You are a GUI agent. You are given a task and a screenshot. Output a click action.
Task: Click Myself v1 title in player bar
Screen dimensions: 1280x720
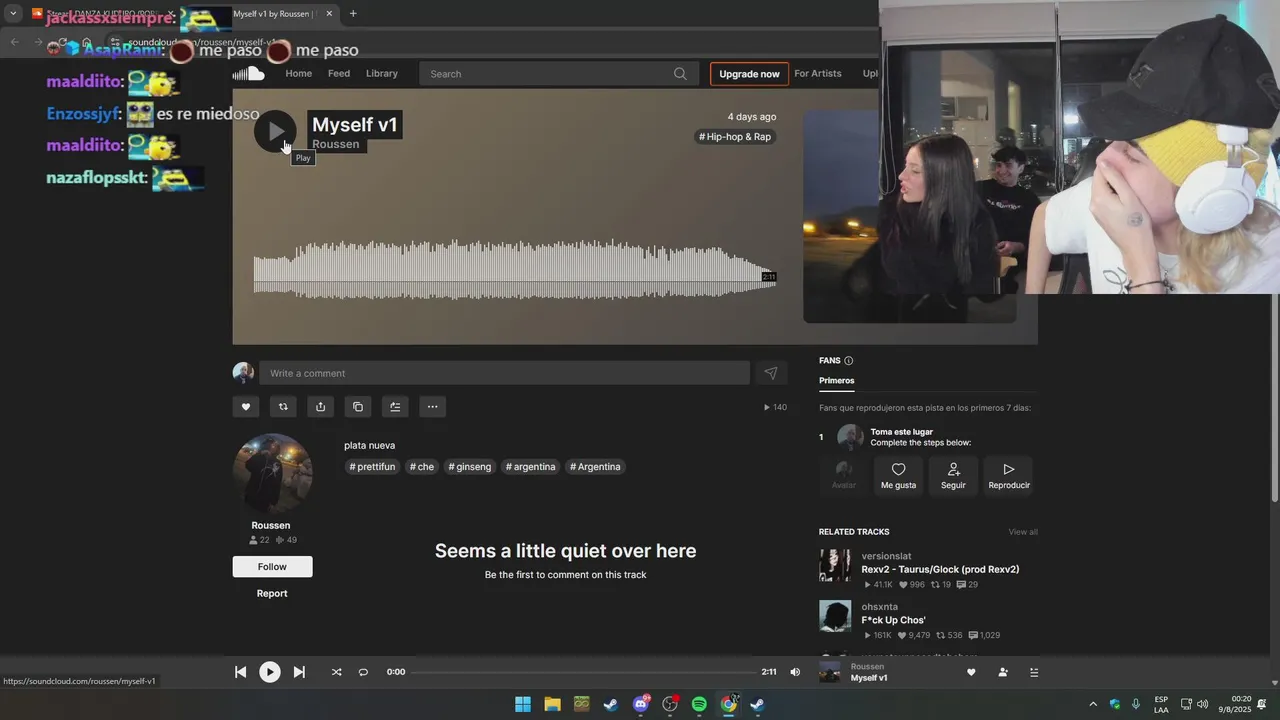click(869, 678)
